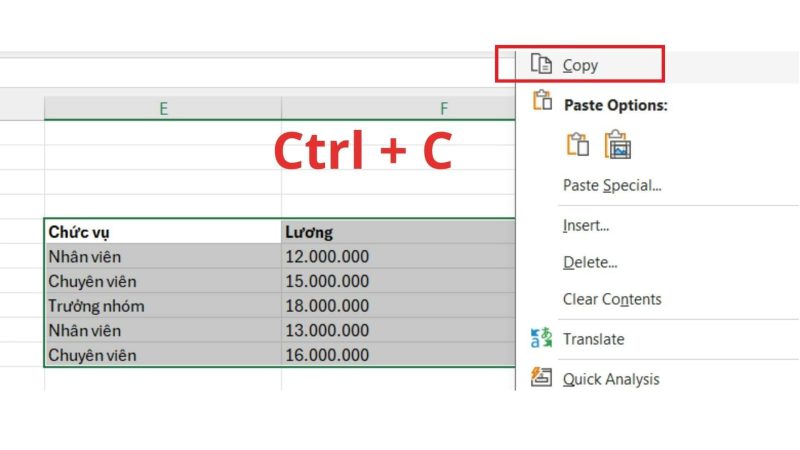This screenshot has width=800, height=450.
Task: Click the Quick Analysis icon
Action: point(541,377)
